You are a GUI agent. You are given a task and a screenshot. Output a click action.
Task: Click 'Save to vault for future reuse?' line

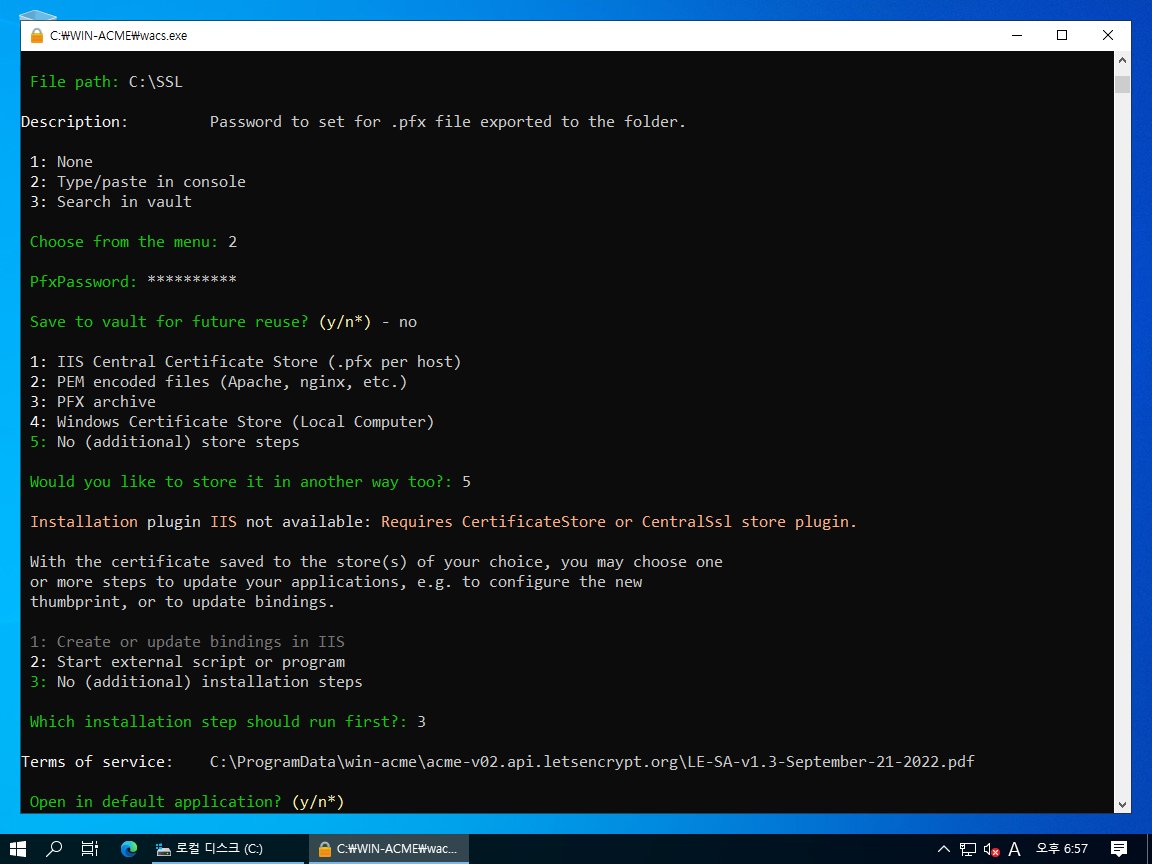(223, 322)
